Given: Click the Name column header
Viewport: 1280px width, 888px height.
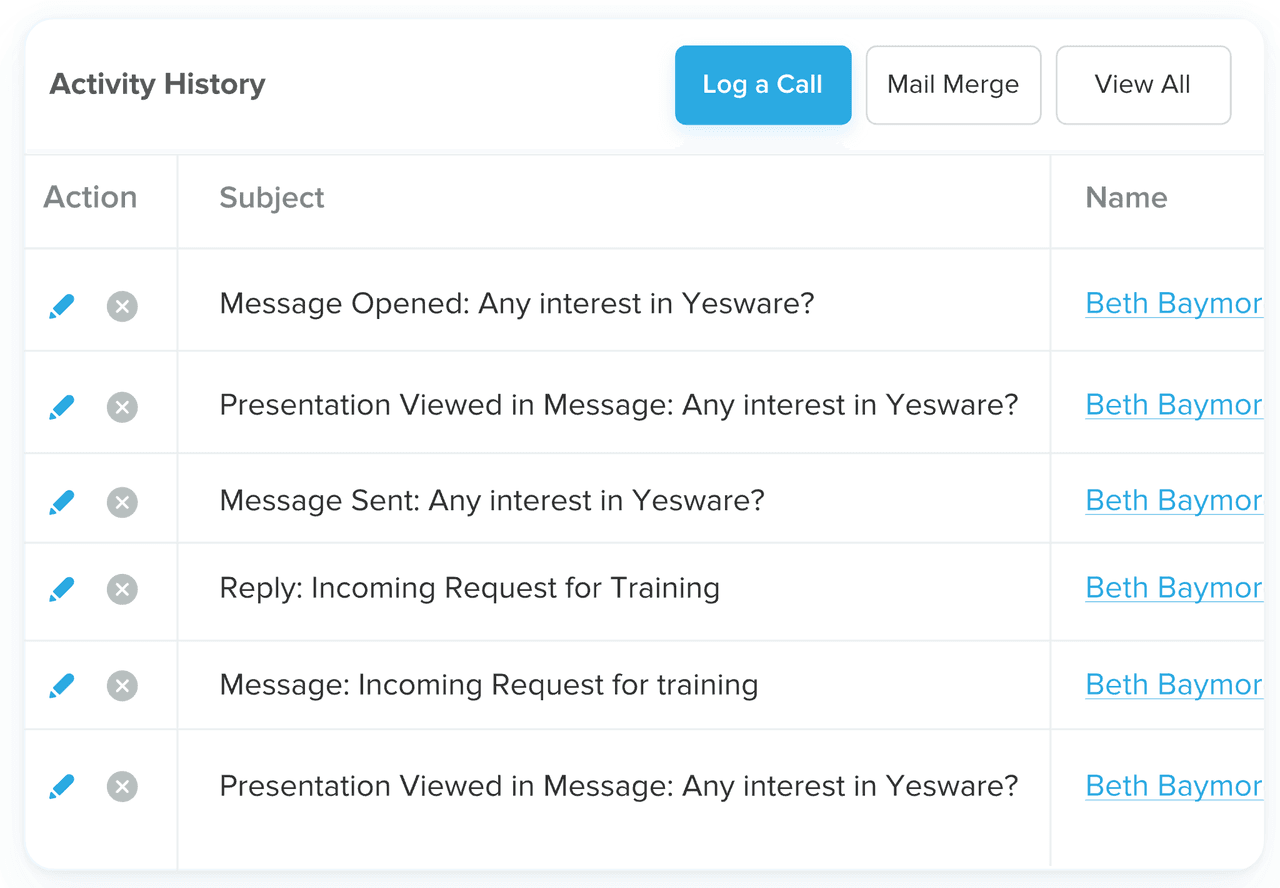Looking at the screenshot, I should (1126, 198).
